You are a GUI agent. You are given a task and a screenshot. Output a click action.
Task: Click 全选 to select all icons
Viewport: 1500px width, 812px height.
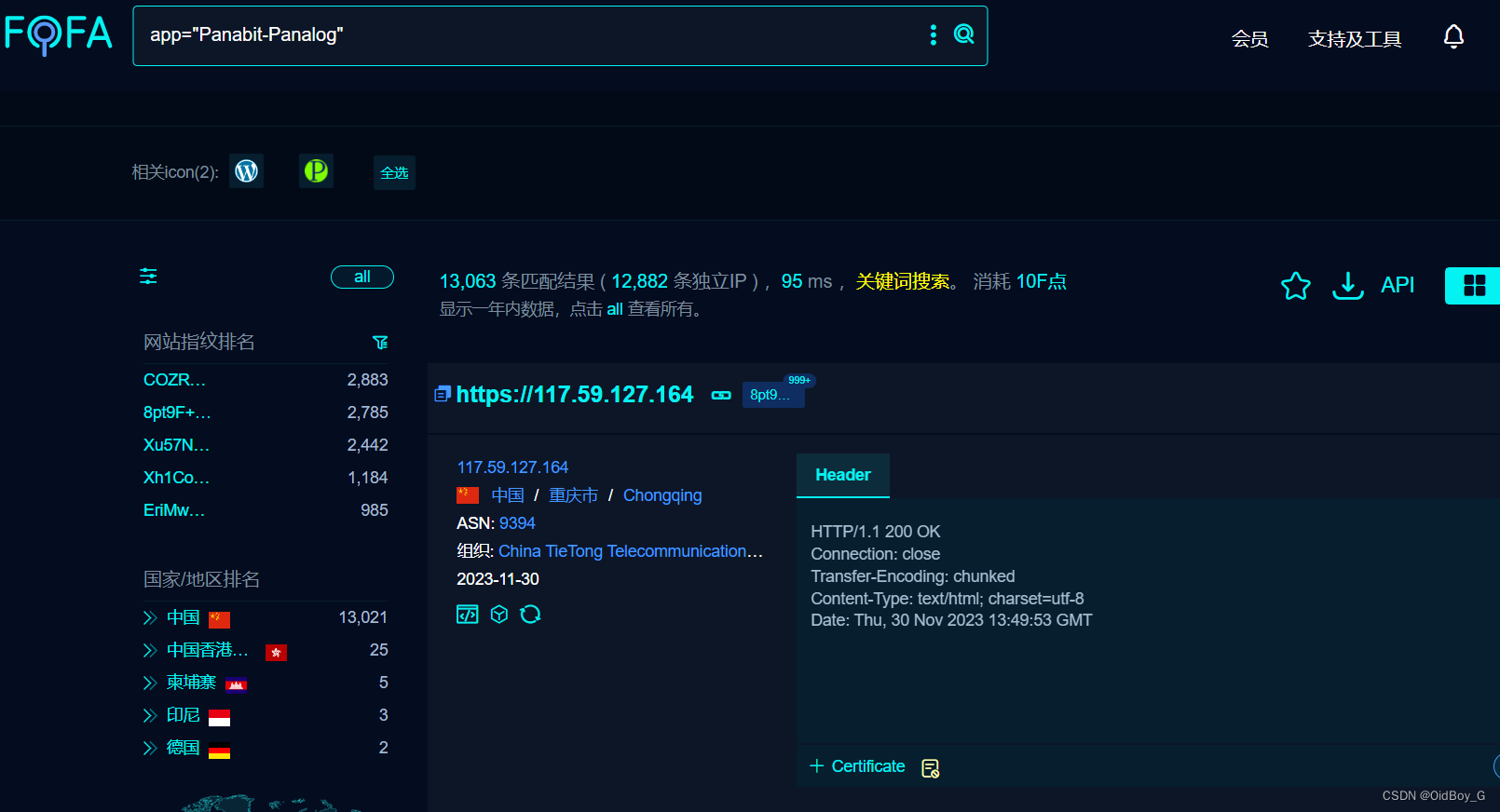394,172
